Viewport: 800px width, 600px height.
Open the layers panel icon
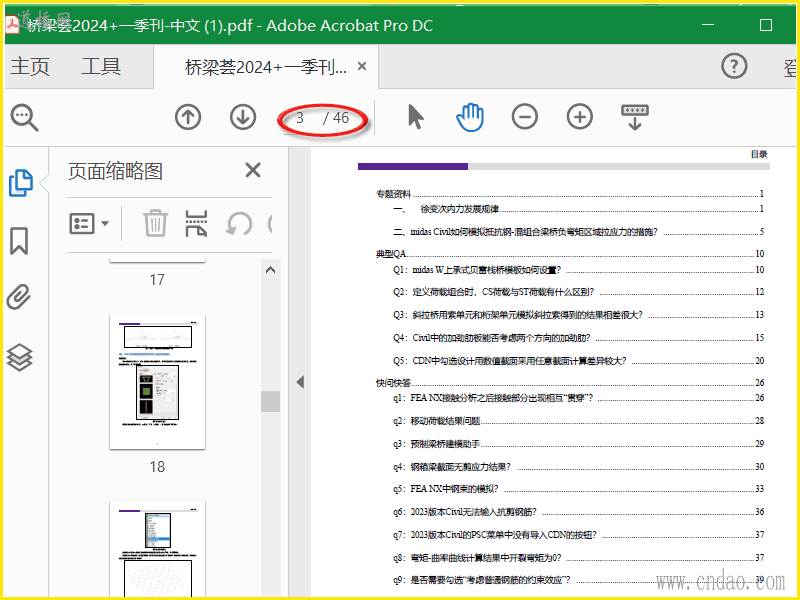19,357
